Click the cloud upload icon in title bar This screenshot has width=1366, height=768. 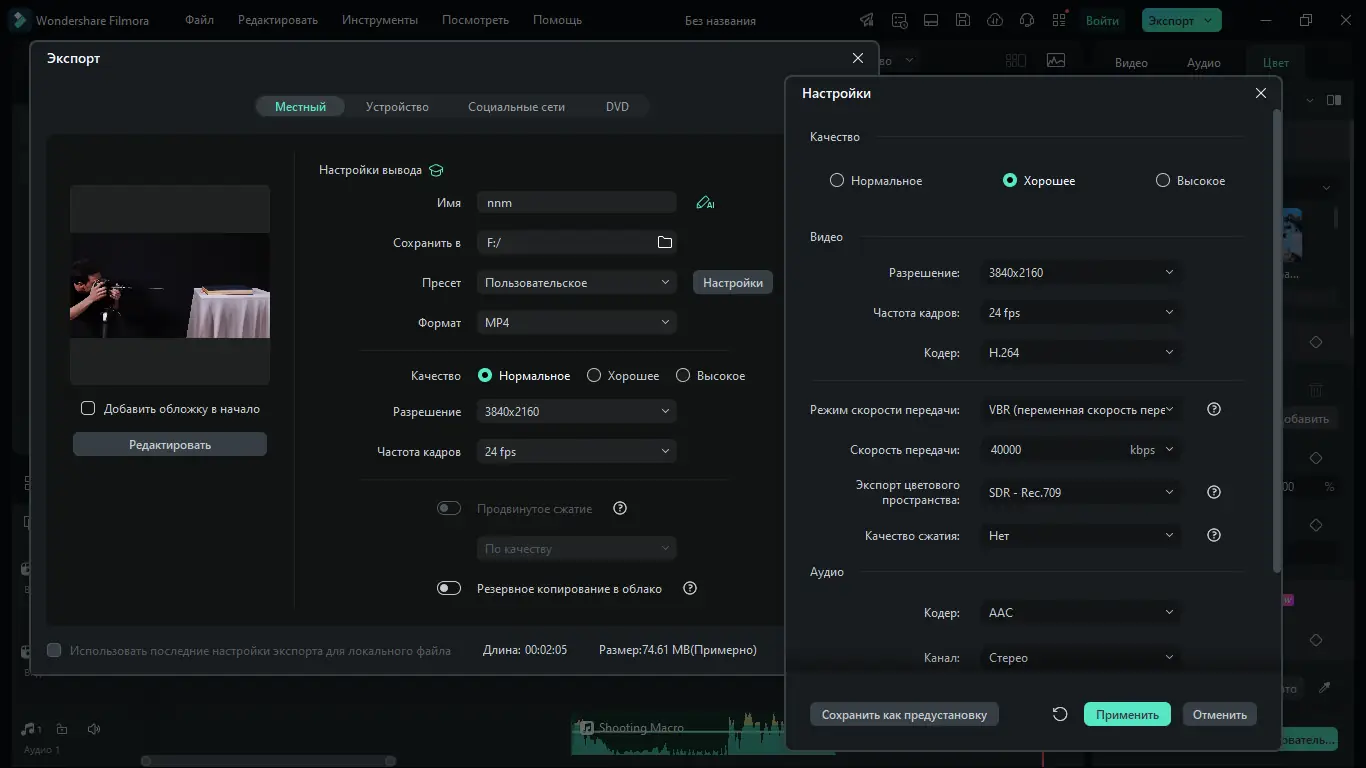click(x=994, y=20)
